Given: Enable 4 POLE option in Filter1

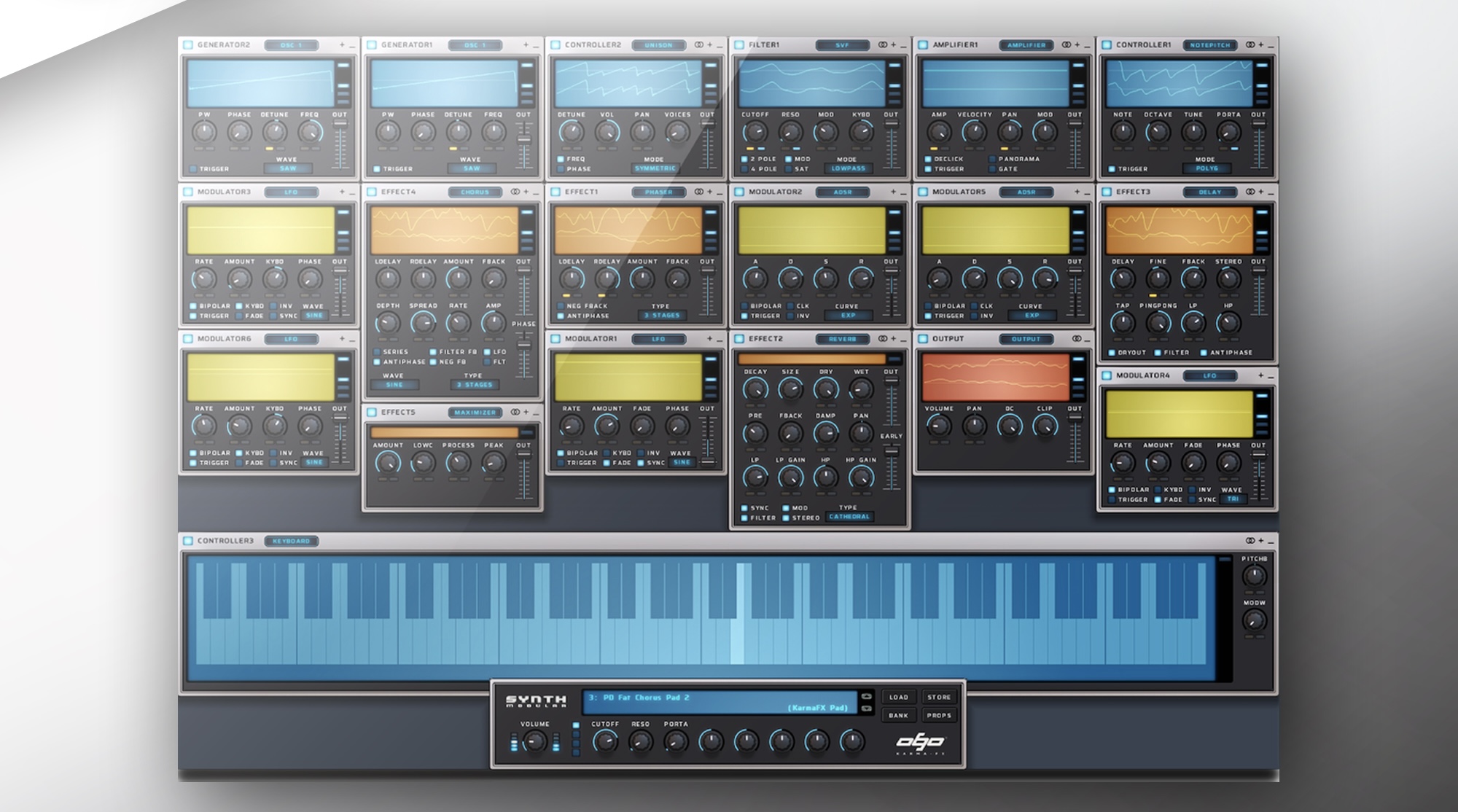Looking at the screenshot, I should coord(744,169).
